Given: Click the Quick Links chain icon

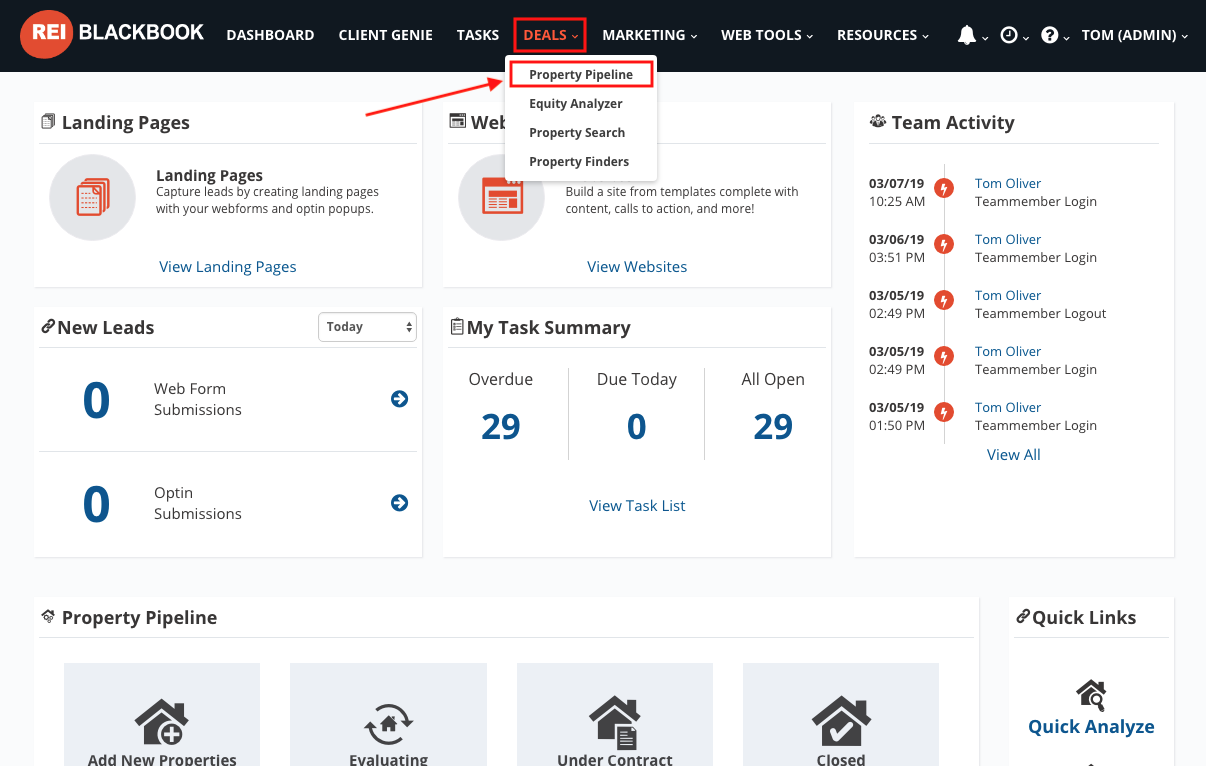Looking at the screenshot, I should pyautogui.click(x=1023, y=617).
